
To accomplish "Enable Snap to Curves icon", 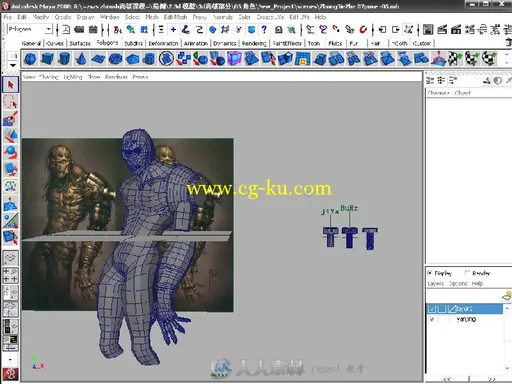I will pyautogui.click(x=323, y=30).
